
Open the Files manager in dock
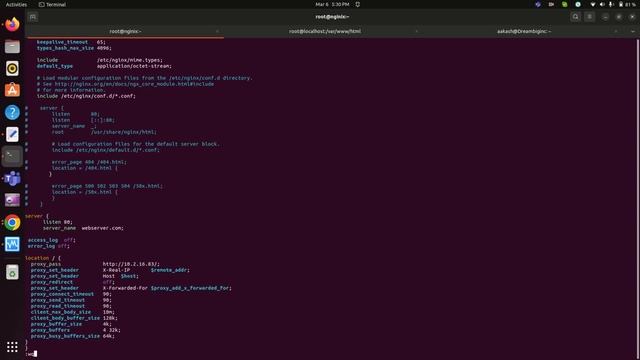click(12, 47)
